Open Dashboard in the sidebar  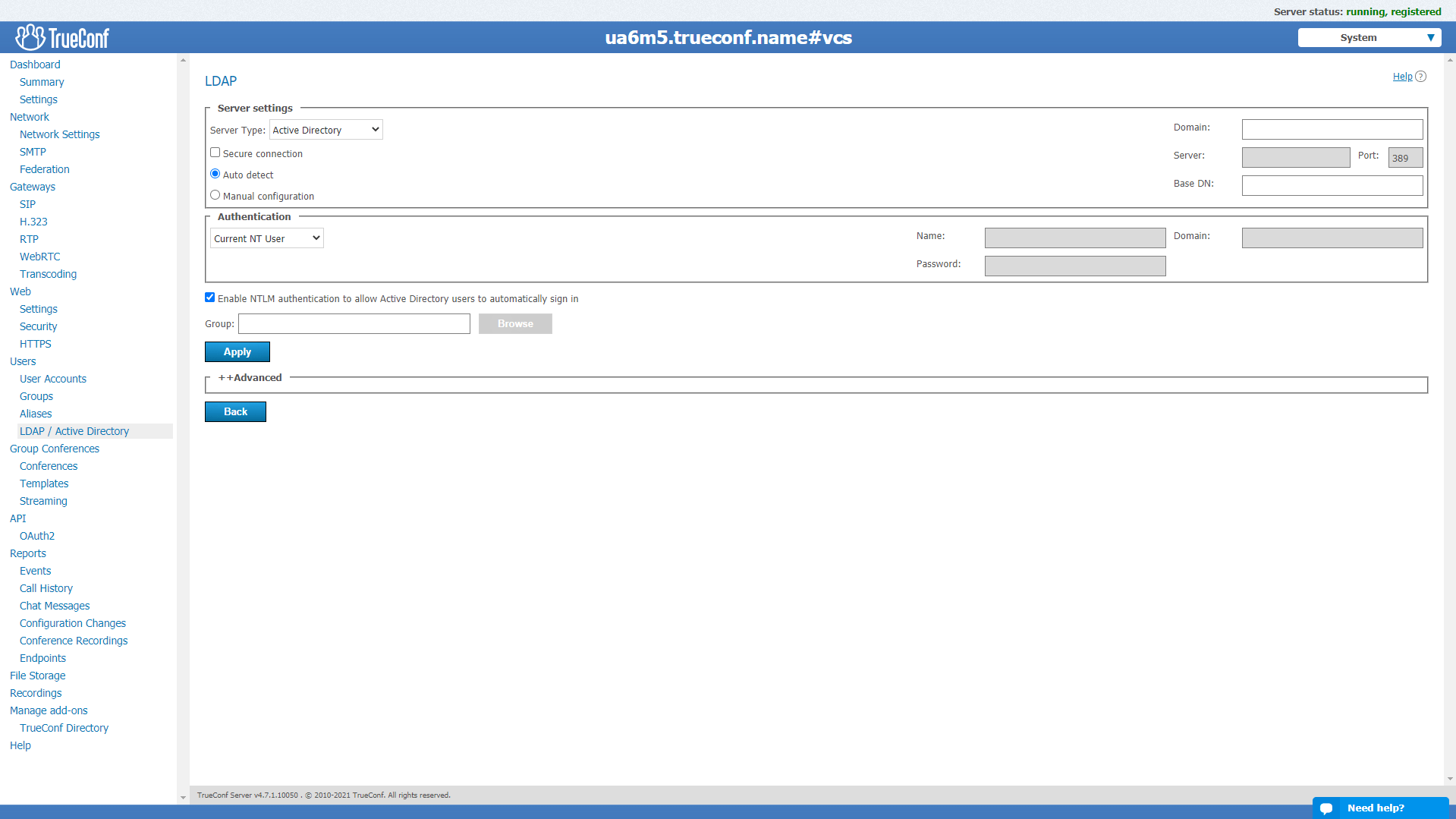tap(35, 65)
